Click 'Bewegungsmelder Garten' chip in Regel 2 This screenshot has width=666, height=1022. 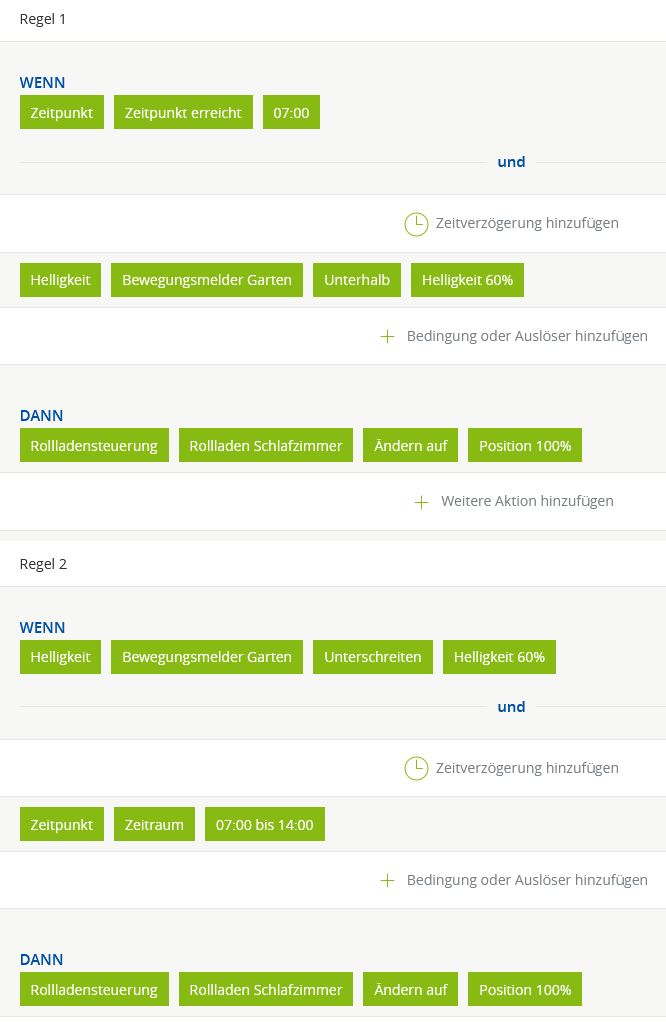(x=207, y=657)
